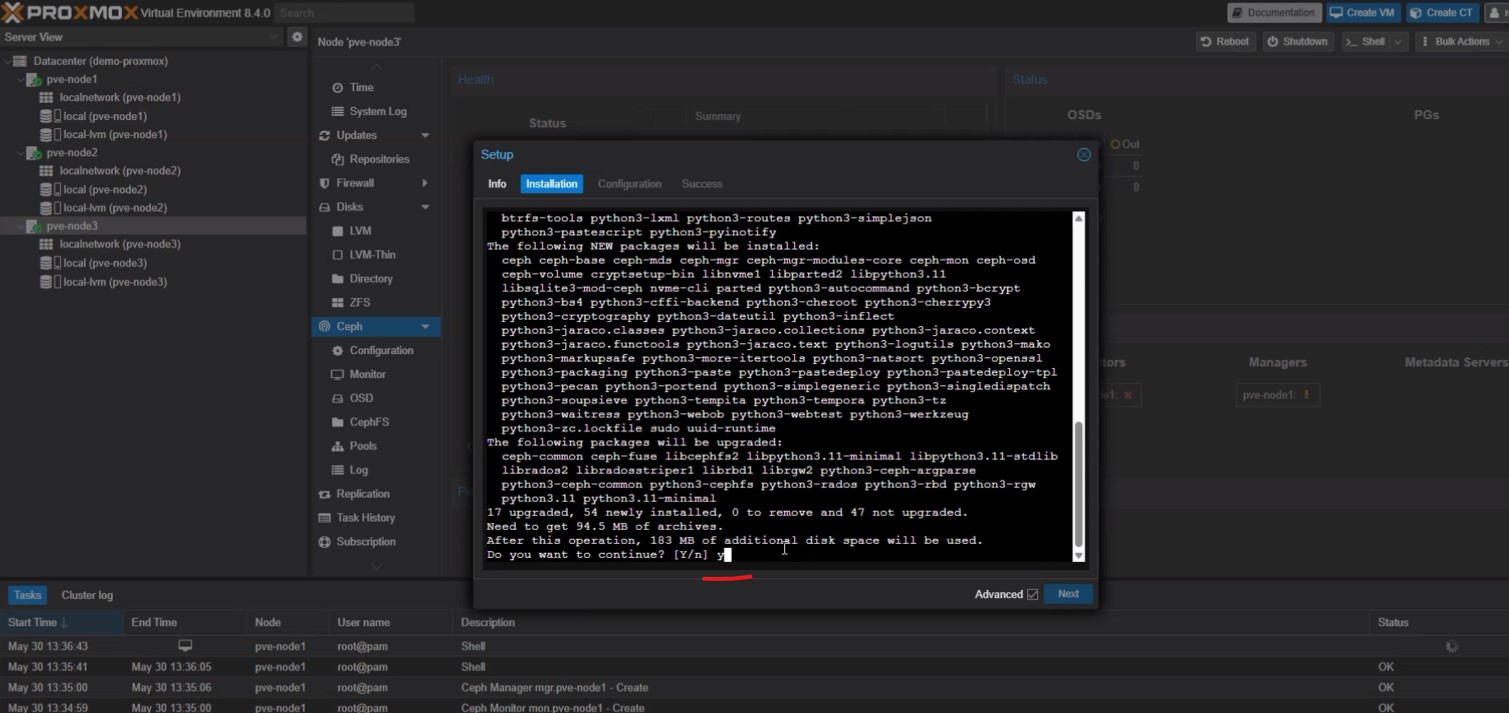View the Replication panel
The height and width of the screenshot is (713, 1509).
pos(364,493)
